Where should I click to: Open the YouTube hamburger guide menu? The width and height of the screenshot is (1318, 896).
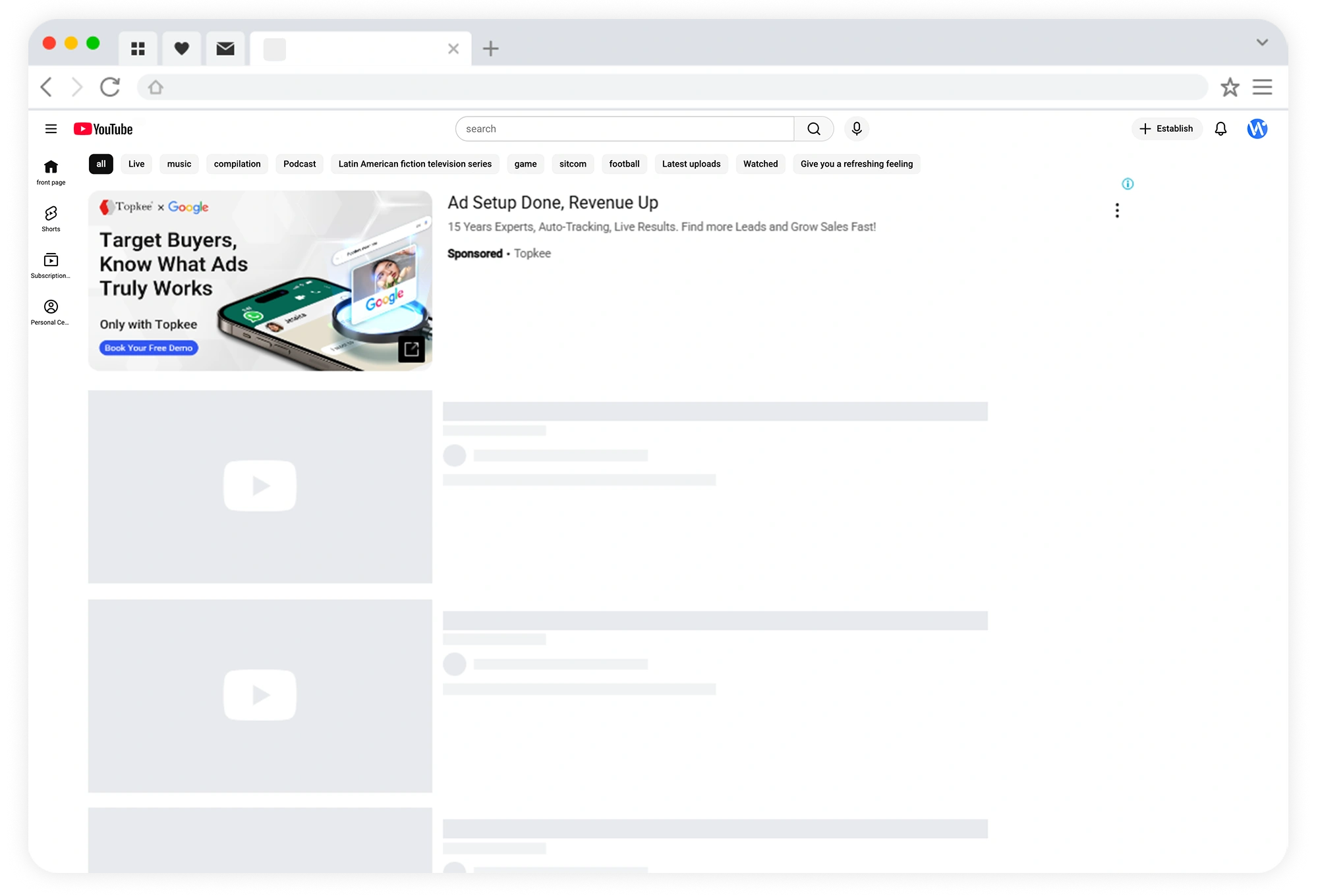[51, 129]
